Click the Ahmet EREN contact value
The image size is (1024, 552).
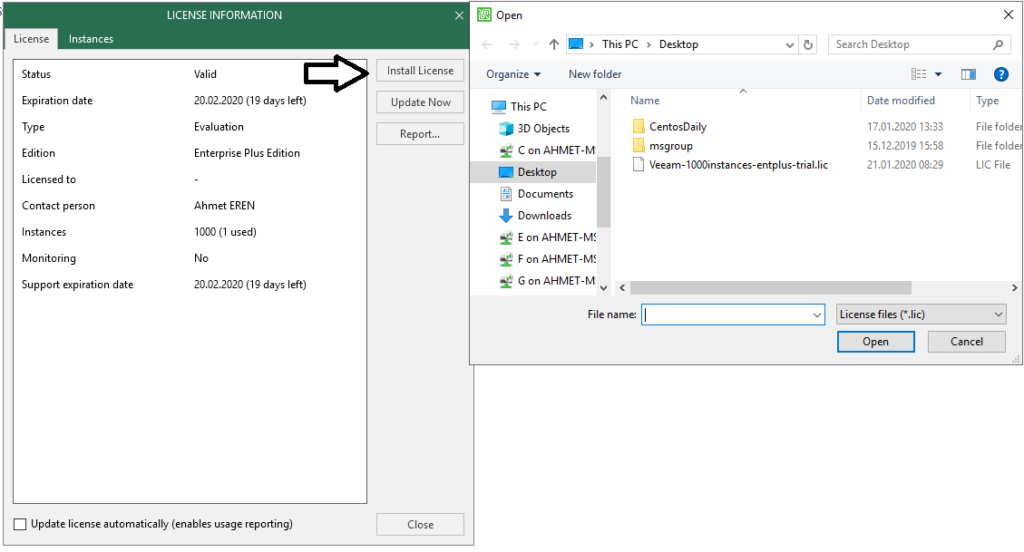(224, 206)
